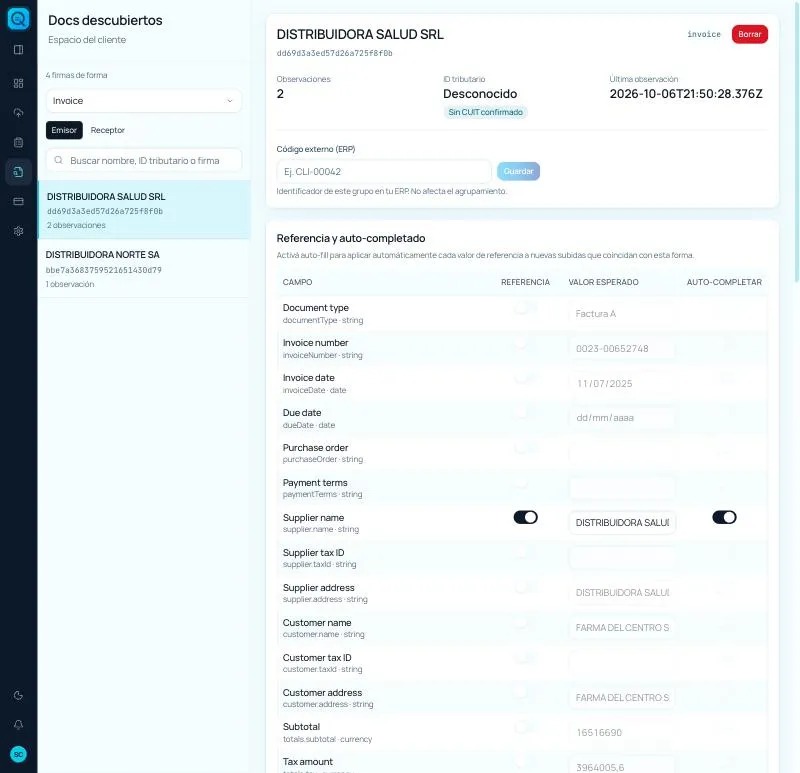Select DISTRIBUIDORA SALUD SRL in the list
The width and height of the screenshot is (800, 773).
coord(144,210)
